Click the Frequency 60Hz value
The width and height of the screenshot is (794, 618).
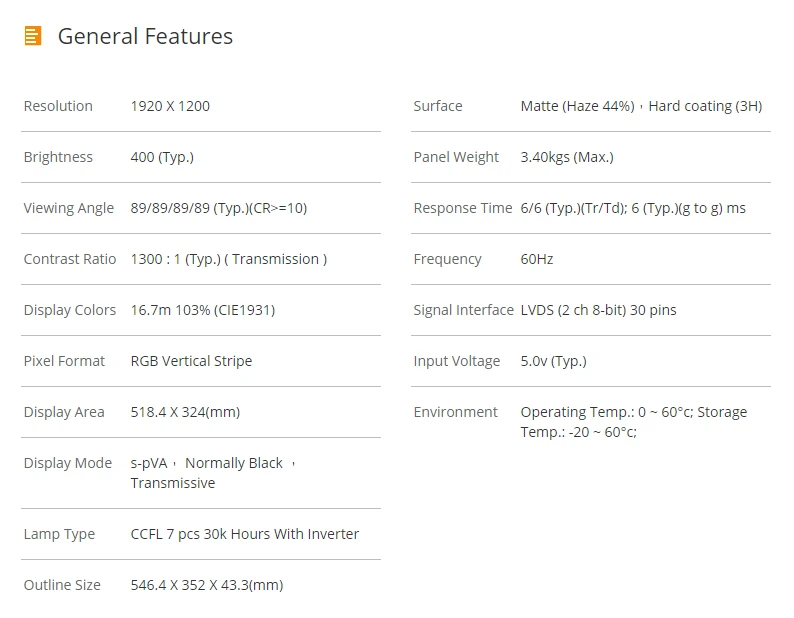pos(537,259)
